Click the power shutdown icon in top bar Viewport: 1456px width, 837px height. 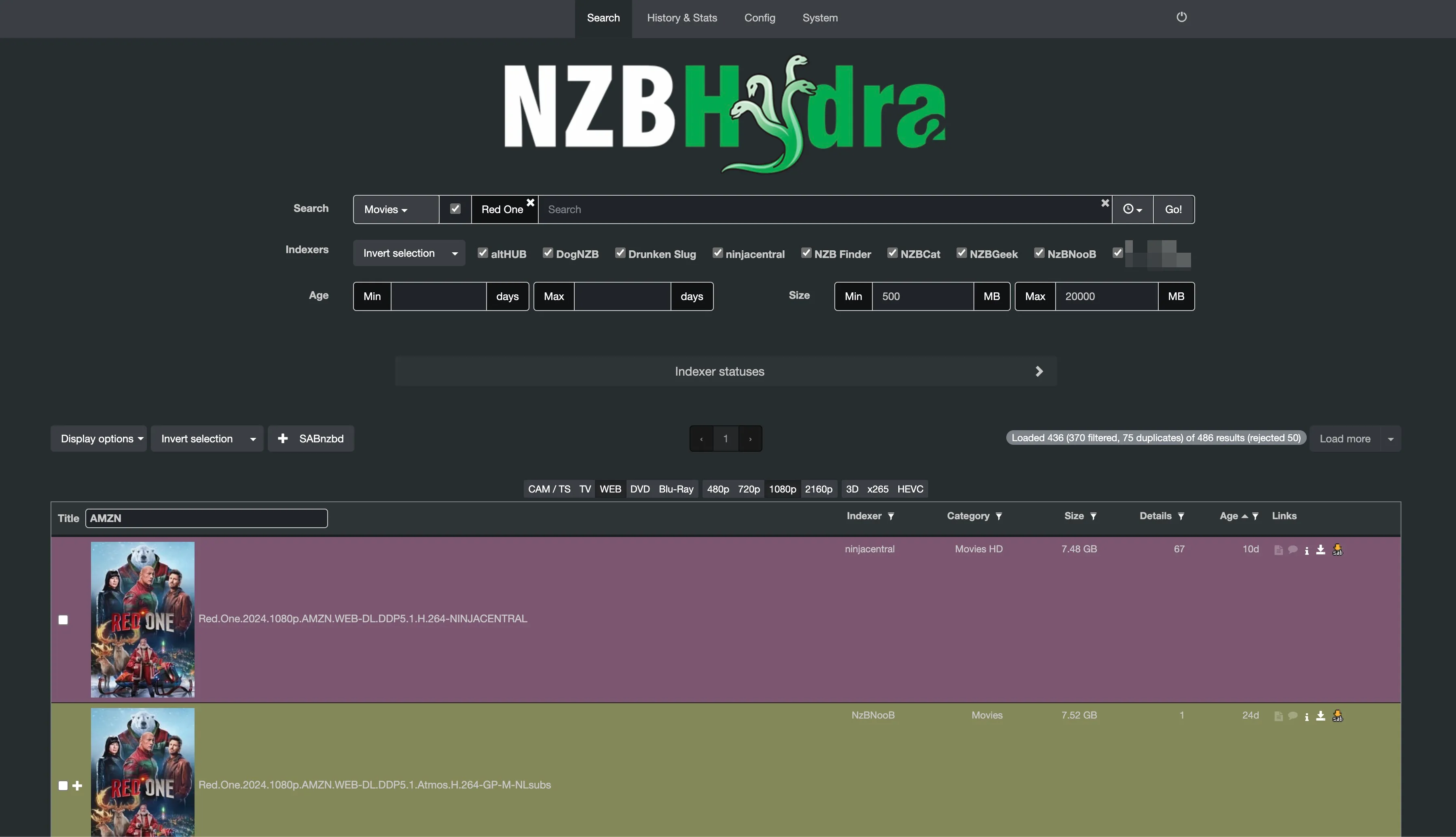(1181, 17)
